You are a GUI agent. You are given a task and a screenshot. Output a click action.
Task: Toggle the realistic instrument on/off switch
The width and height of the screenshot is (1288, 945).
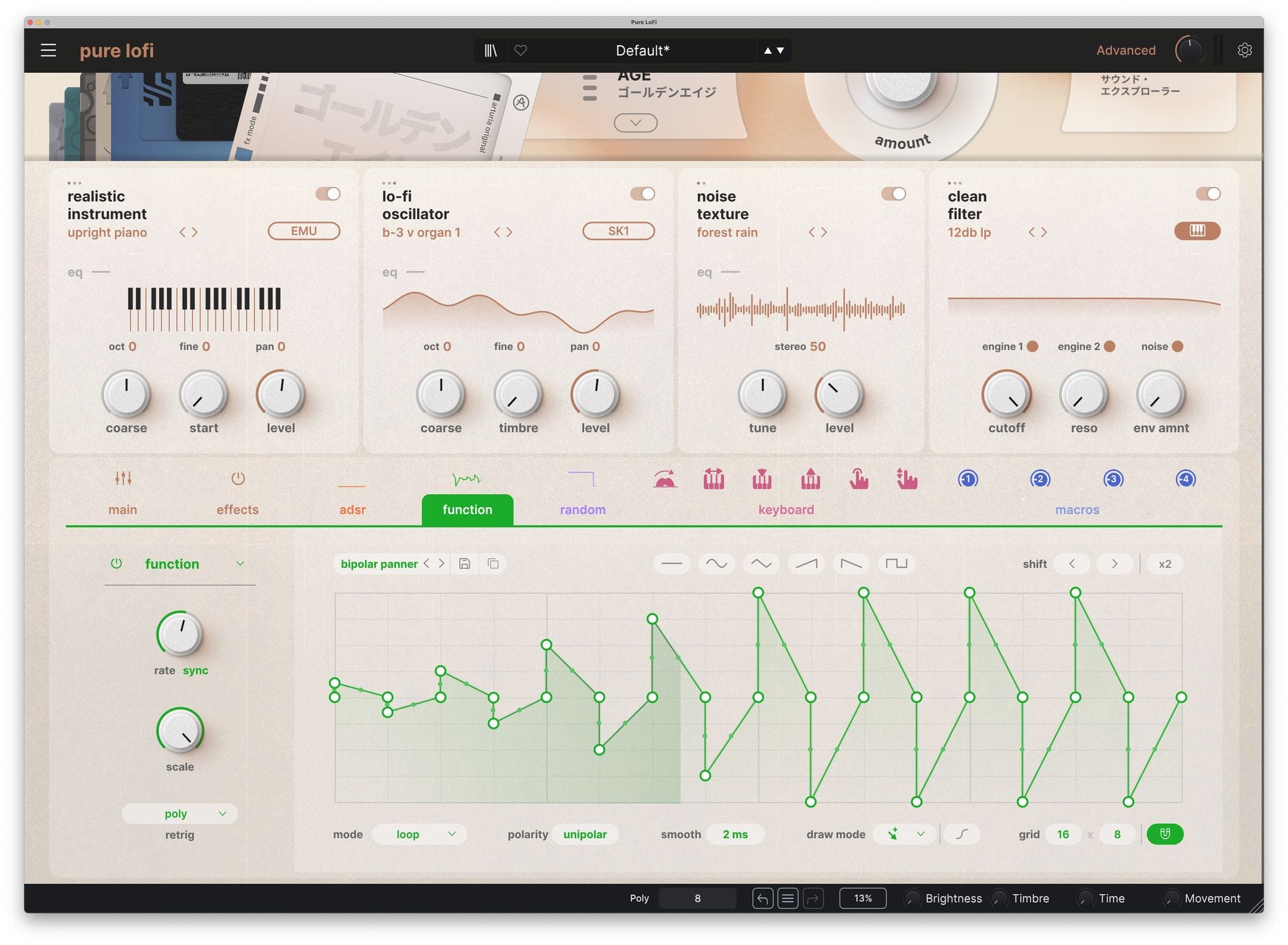coord(328,194)
